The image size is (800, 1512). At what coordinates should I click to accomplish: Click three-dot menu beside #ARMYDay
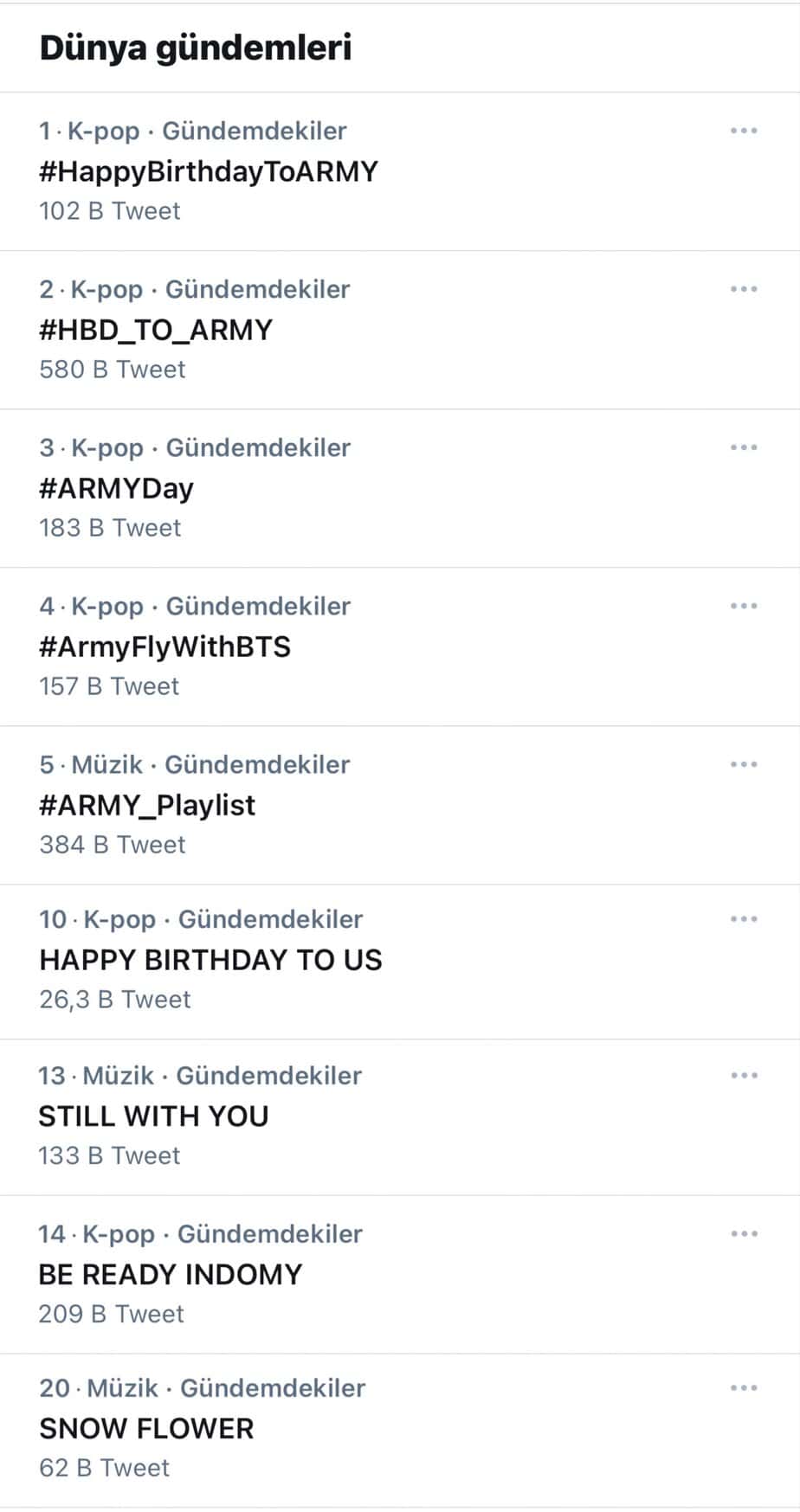744,447
